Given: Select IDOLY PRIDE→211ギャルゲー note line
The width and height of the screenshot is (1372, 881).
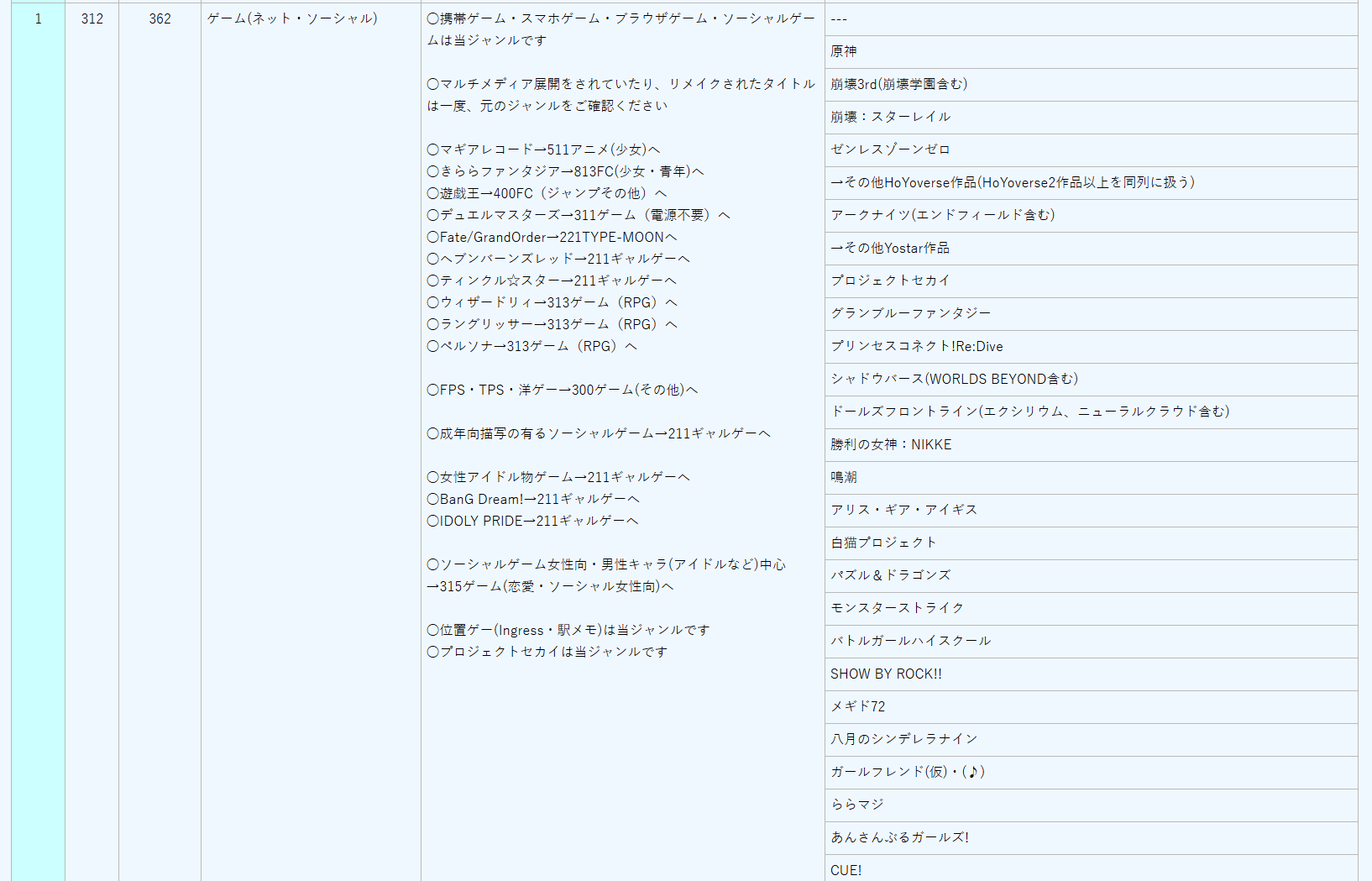Looking at the screenshot, I should point(532,521).
